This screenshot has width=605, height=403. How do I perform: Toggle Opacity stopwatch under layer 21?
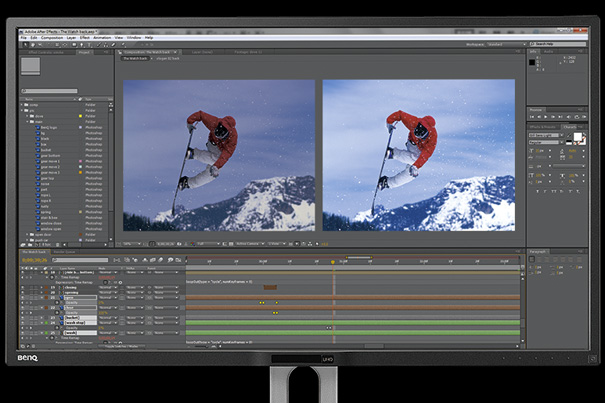coord(57,303)
